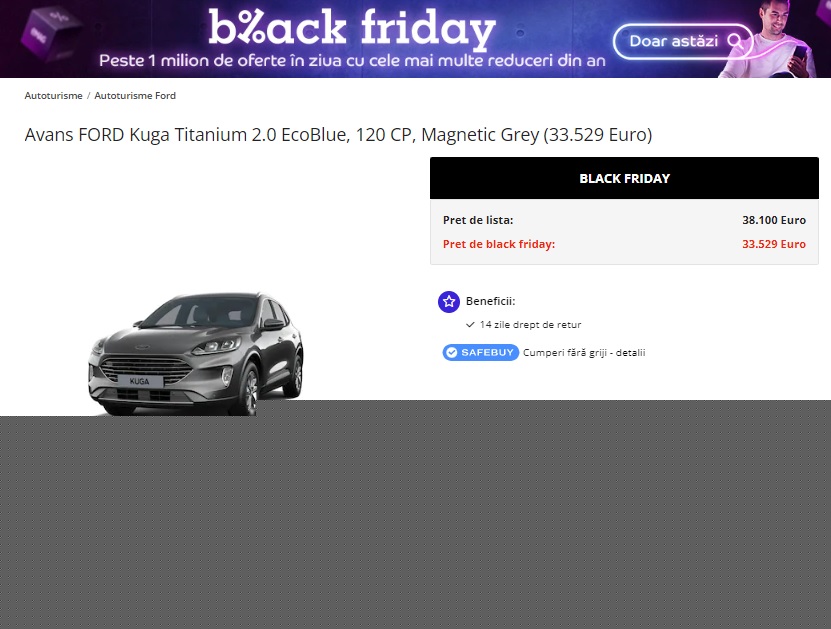Screen dimensions: 831x629
Task: Click the BLACK FRIDAY black header bar
Action: point(624,178)
